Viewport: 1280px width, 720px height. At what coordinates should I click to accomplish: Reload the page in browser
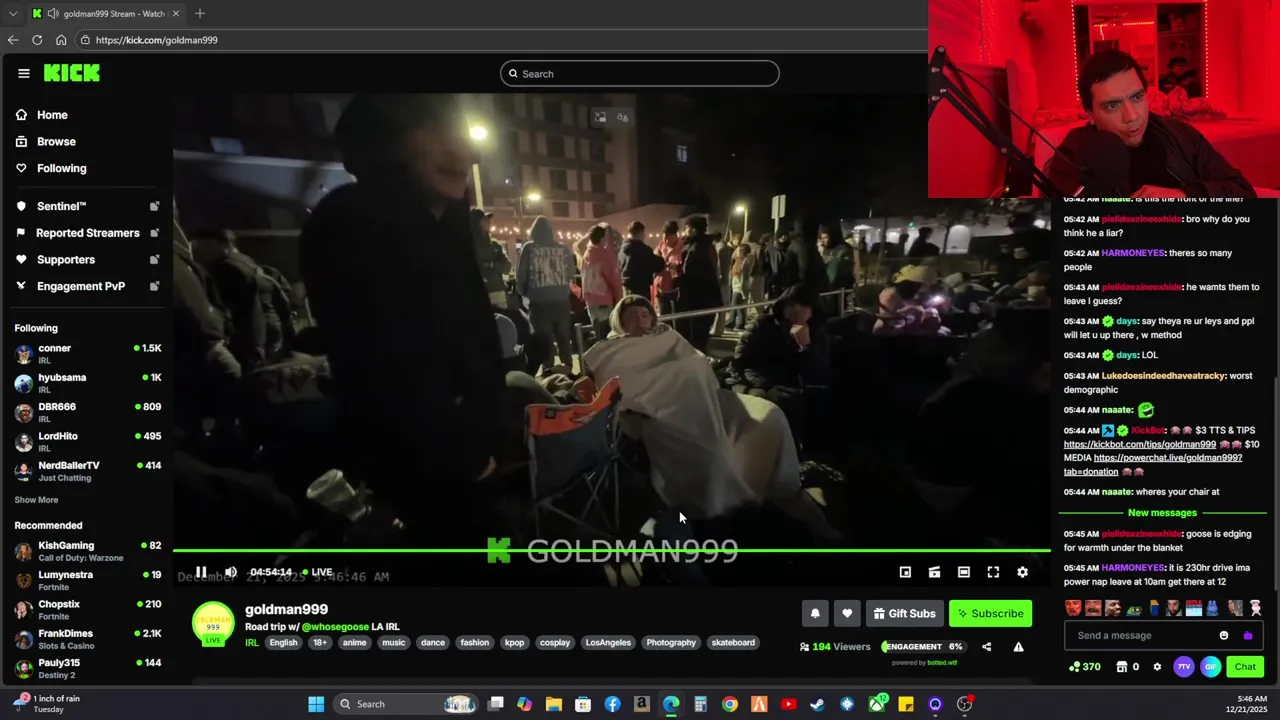point(37,40)
